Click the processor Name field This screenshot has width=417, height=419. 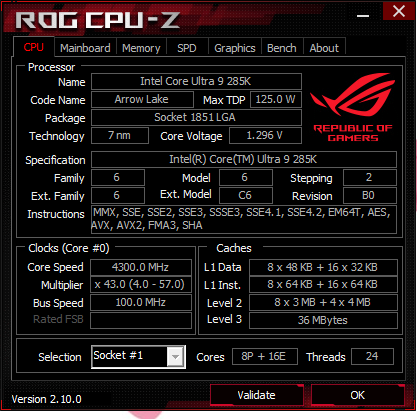(x=196, y=81)
